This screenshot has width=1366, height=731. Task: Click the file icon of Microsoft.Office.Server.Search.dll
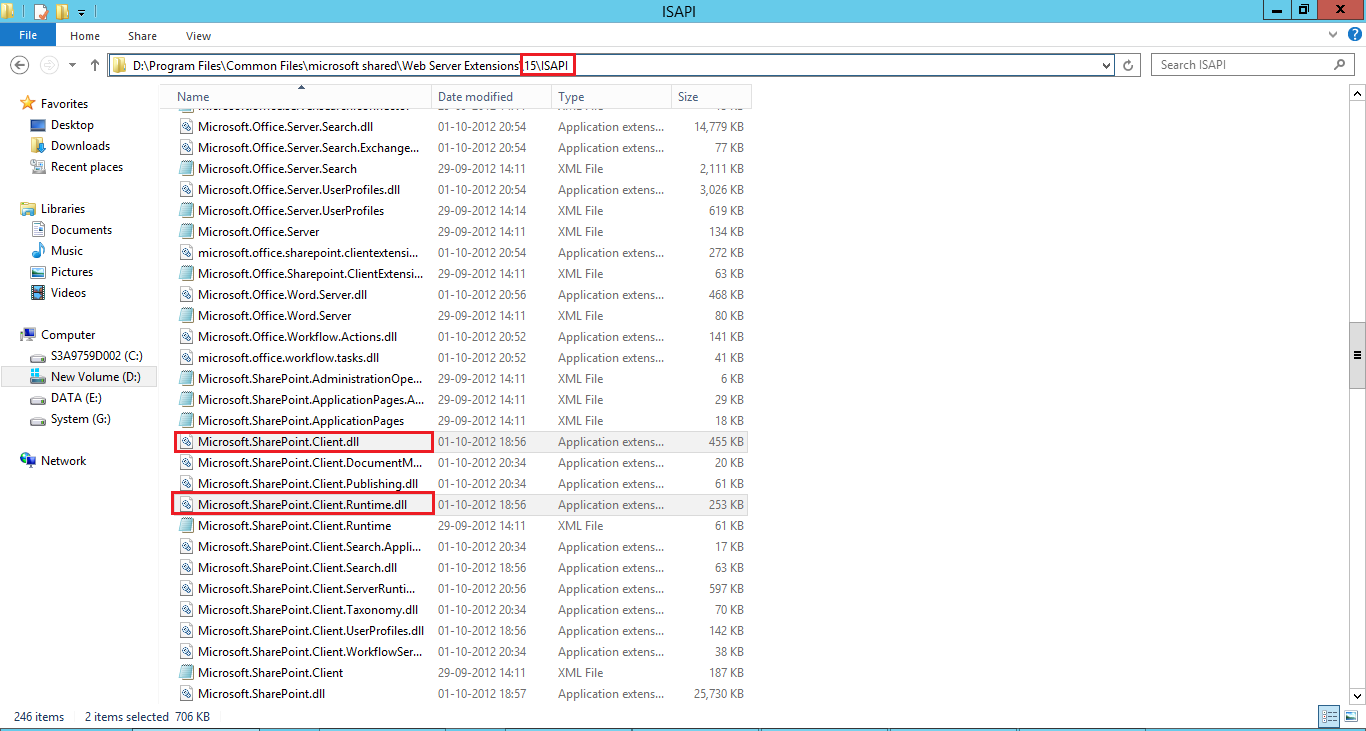[186, 127]
